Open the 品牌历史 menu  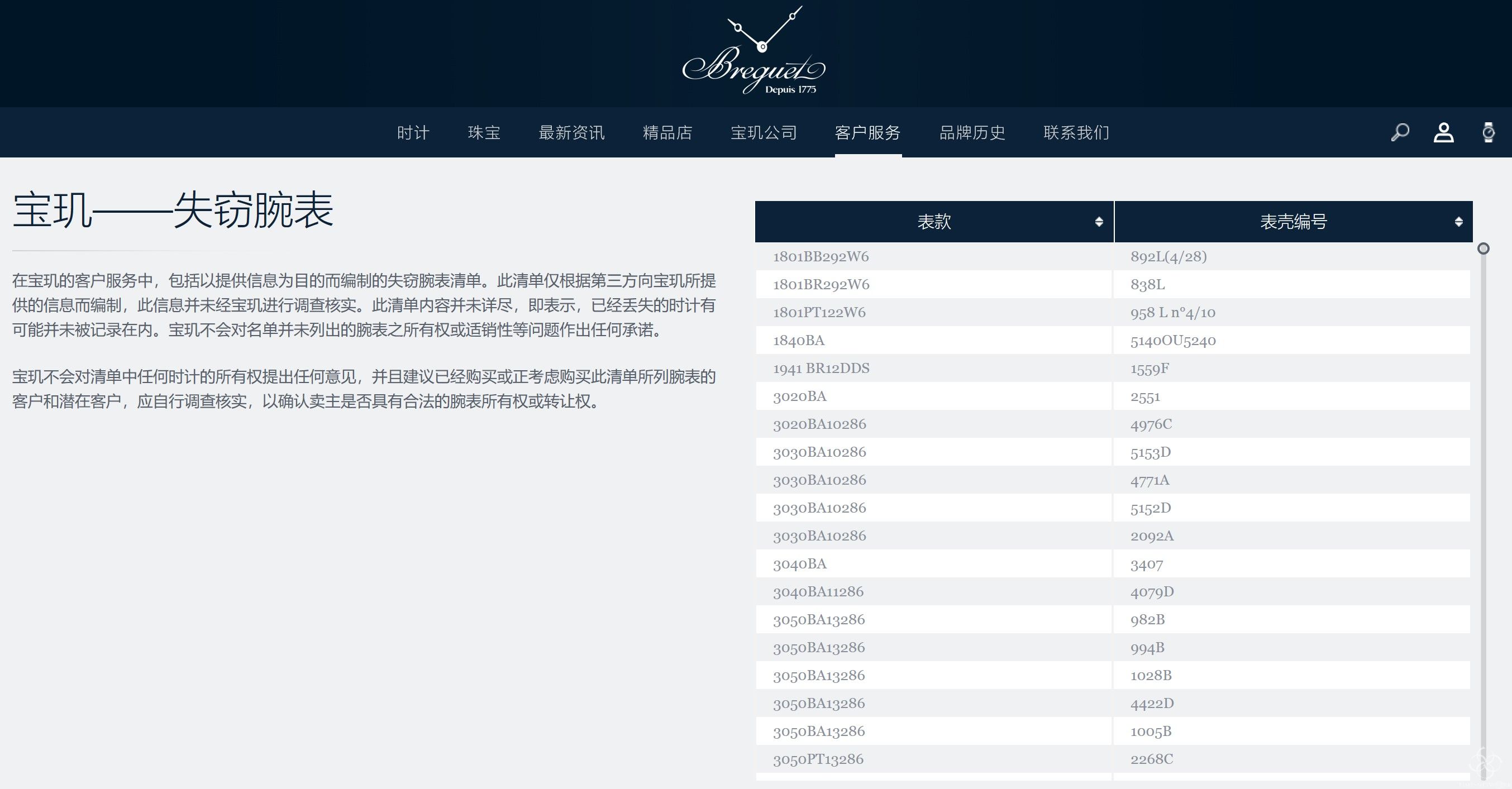tap(972, 132)
